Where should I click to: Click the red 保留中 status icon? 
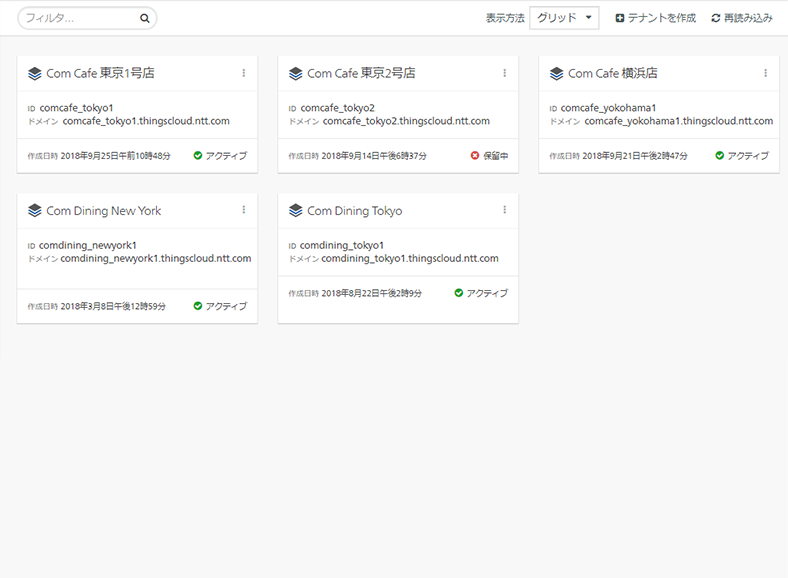coord(475,155)
